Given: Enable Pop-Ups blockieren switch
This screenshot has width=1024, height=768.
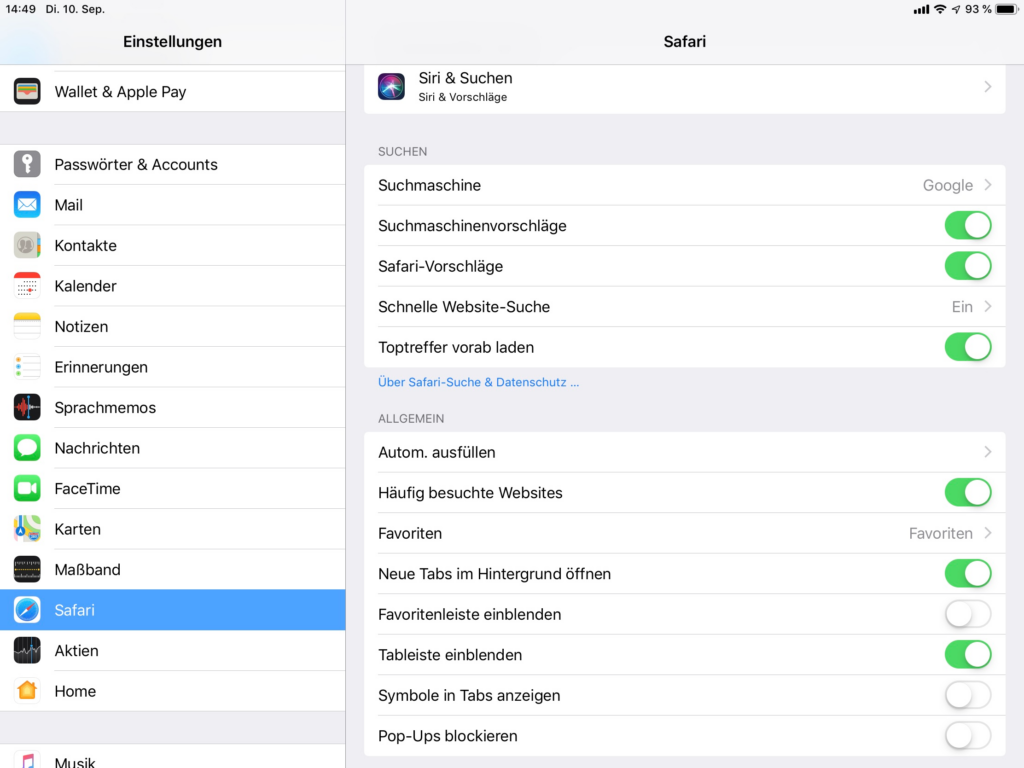Looking at the screenshot, I should click(967, 736).
